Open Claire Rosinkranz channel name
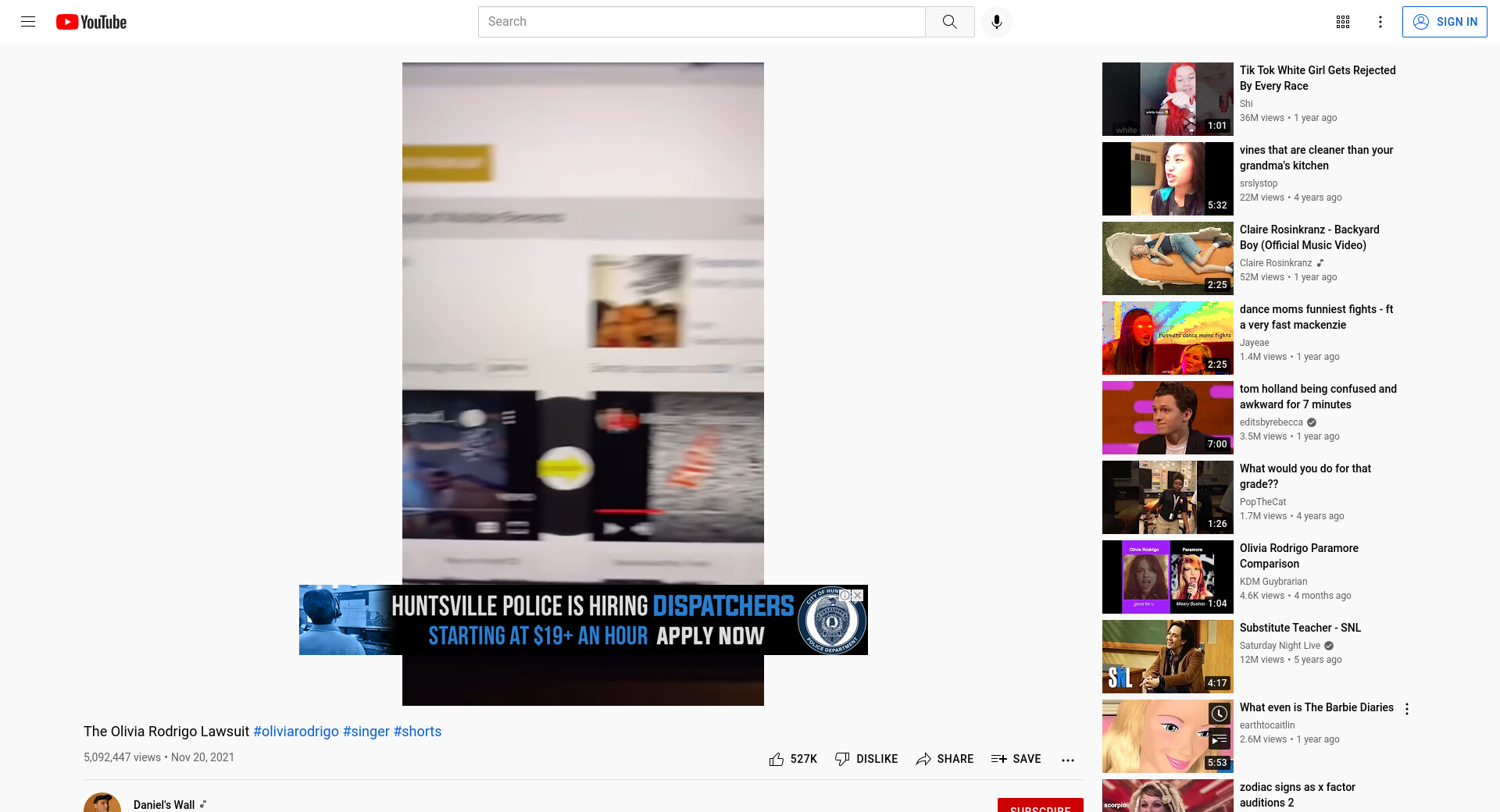The image size is (1500, 812). 1276,263
